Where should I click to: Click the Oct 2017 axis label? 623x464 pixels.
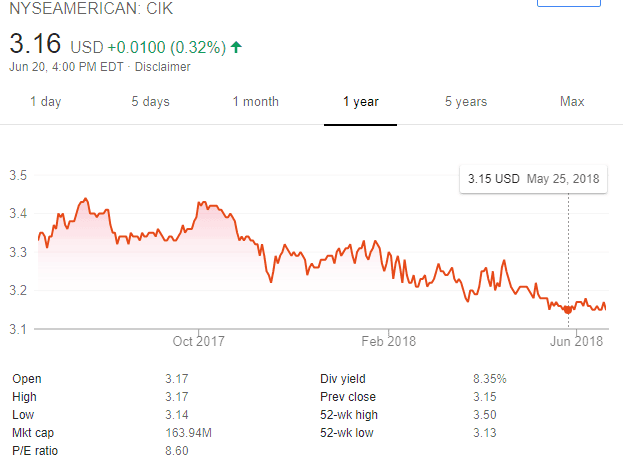pos(198,341)
